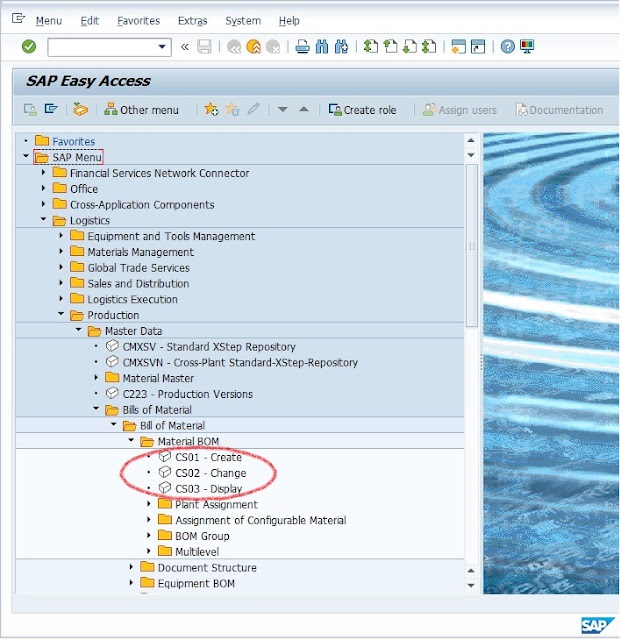This screenshot has height=640, width=621.
Task: Select C223 - Production Versions
Action: tap(188, 394)
